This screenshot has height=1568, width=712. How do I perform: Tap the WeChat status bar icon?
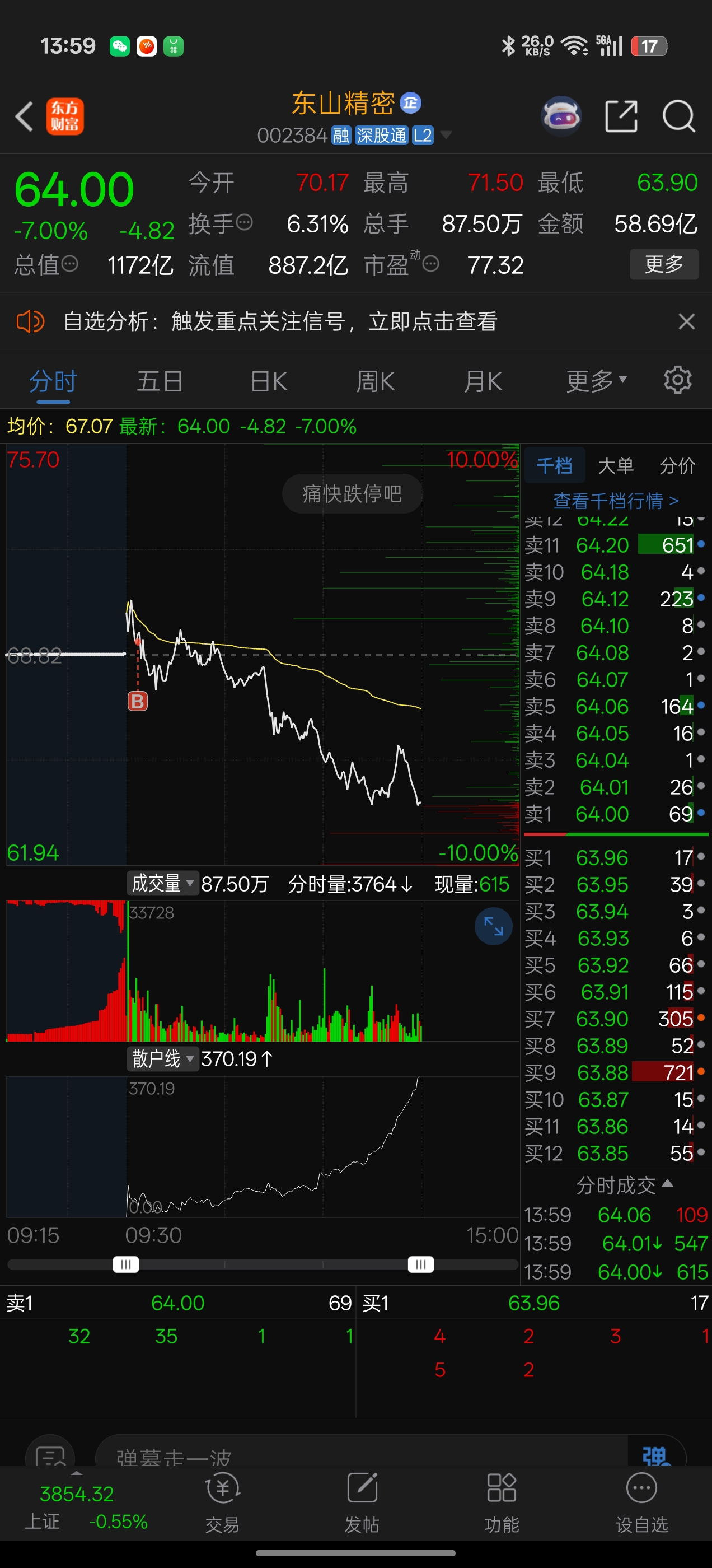coord(120,46)
